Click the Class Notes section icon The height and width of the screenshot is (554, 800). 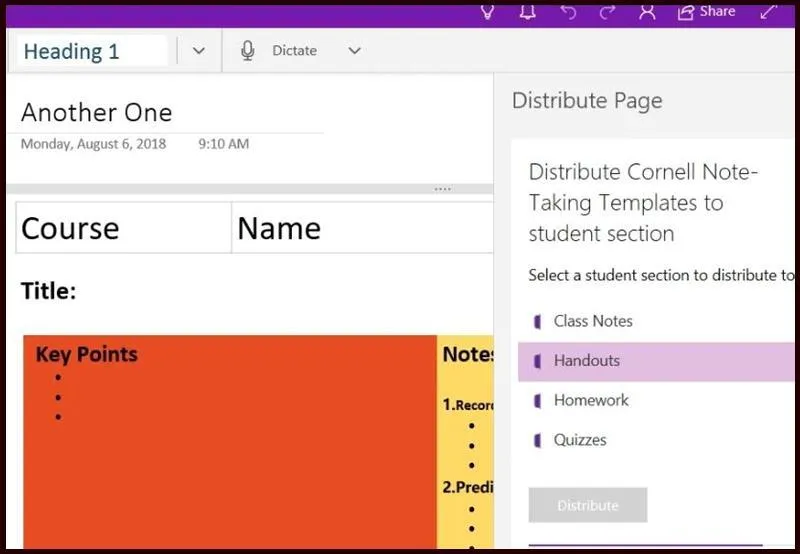pos(537,322)
